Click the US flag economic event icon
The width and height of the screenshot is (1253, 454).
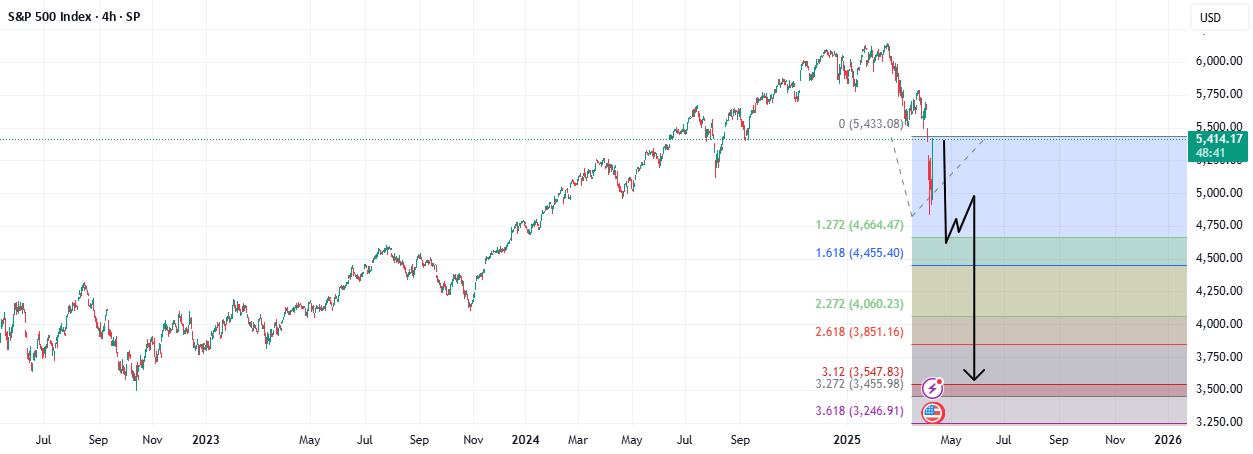pyautogui.click(x=934, y=412)
